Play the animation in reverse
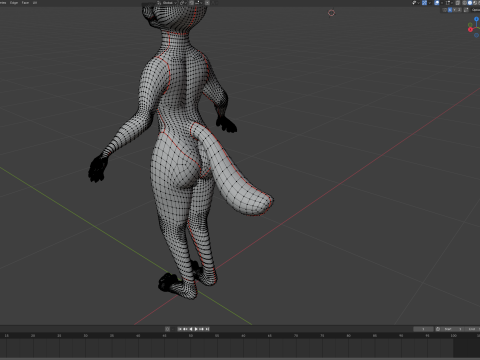480x360 pixels. tap(191, 329)
